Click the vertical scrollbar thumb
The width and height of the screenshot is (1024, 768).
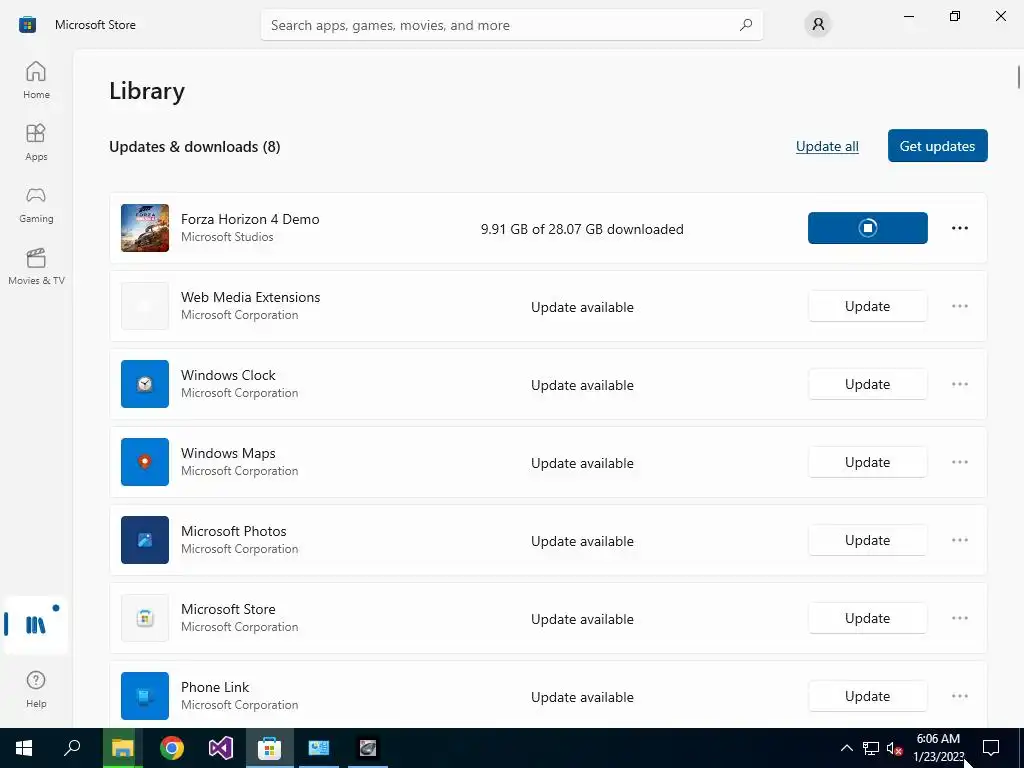1019,76
